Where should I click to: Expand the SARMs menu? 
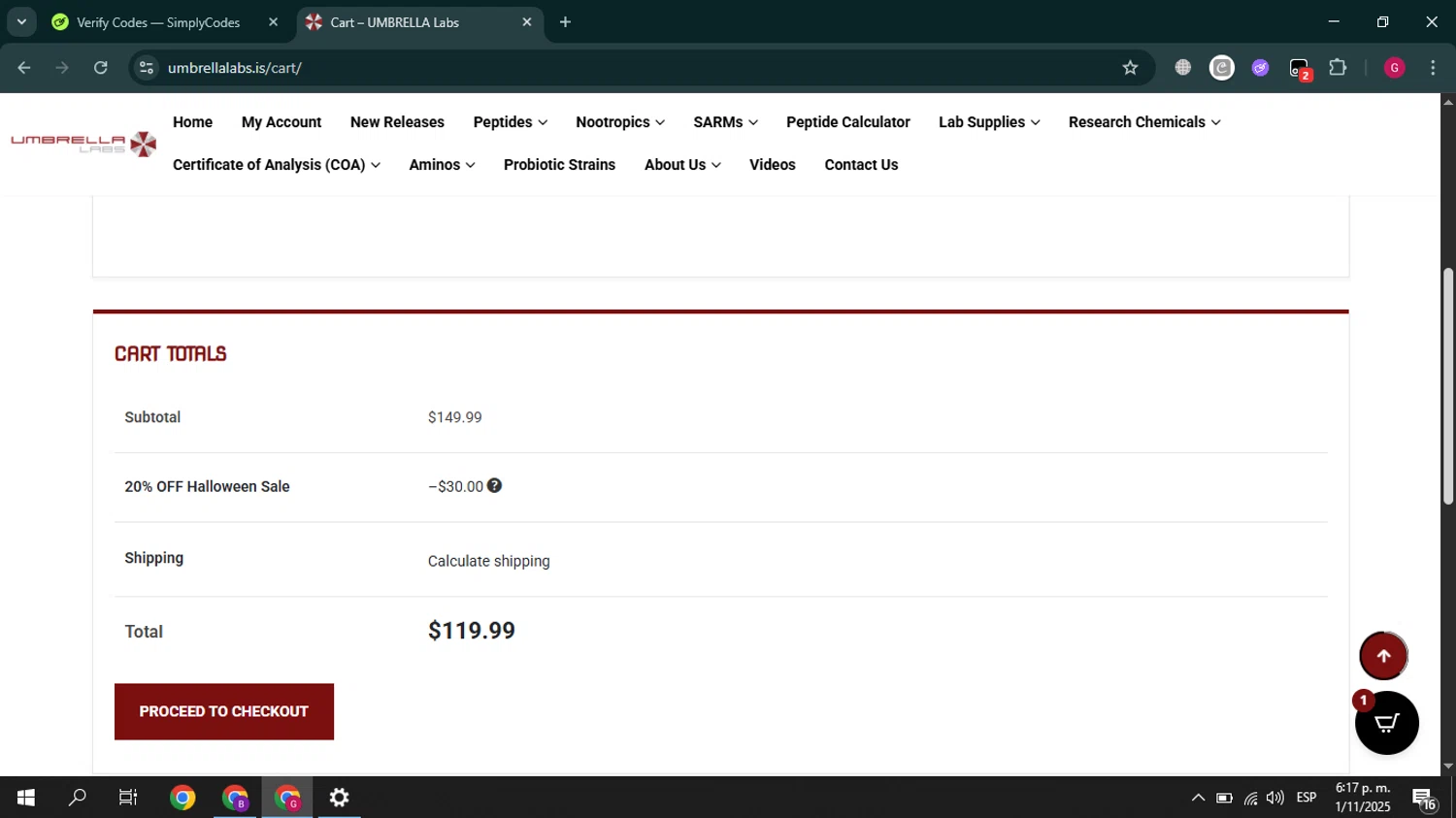(x=725, y=122)
